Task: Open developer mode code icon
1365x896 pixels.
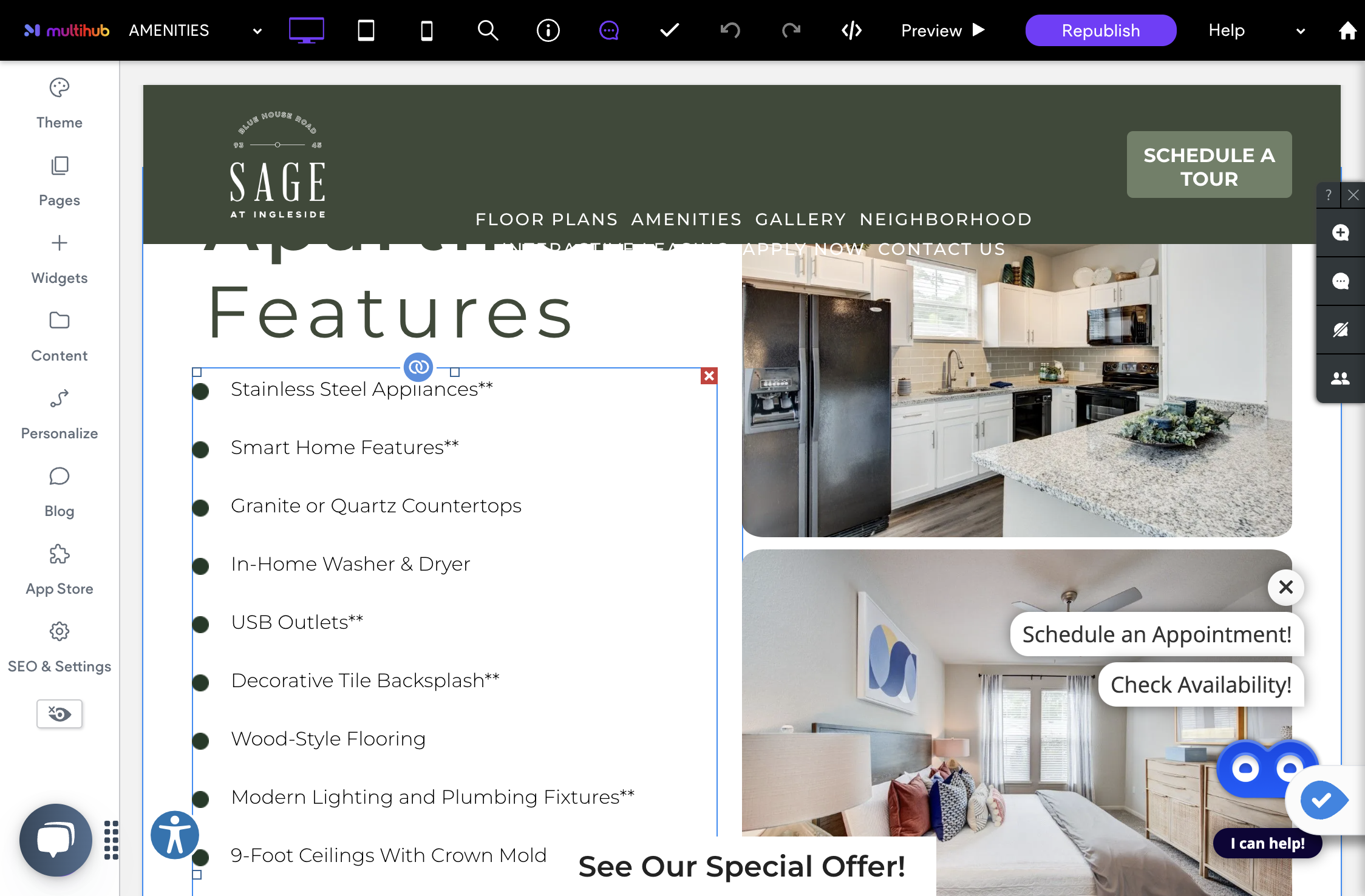Action: tap(852, 30)
